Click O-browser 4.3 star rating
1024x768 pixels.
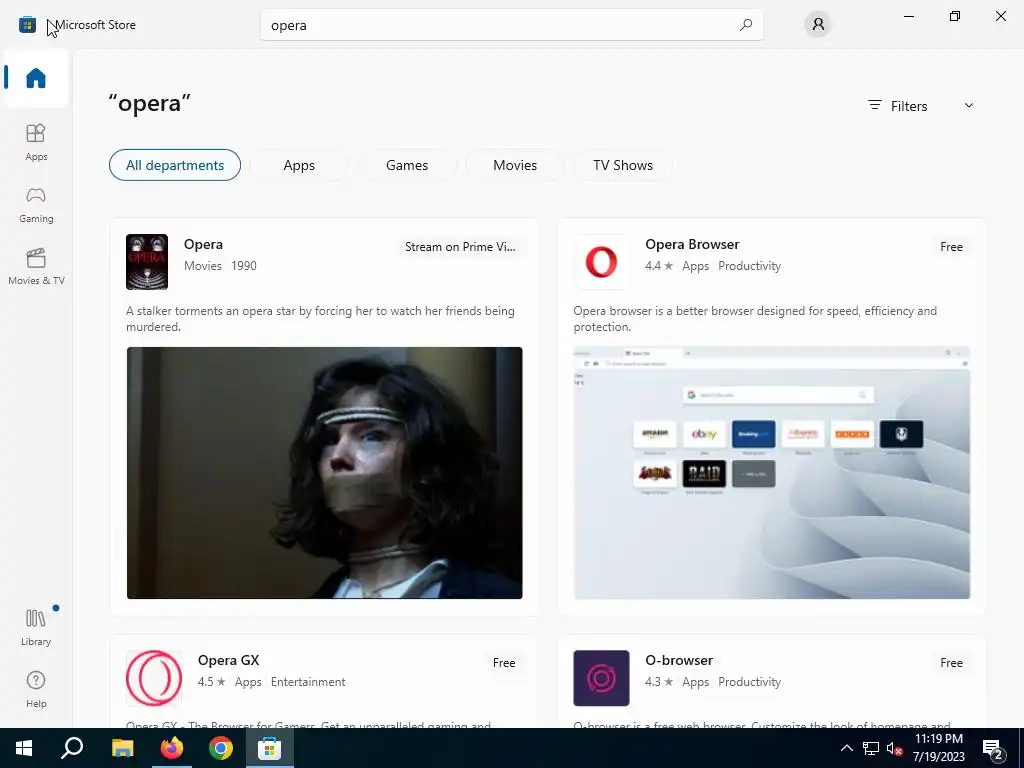coord(659,682)
